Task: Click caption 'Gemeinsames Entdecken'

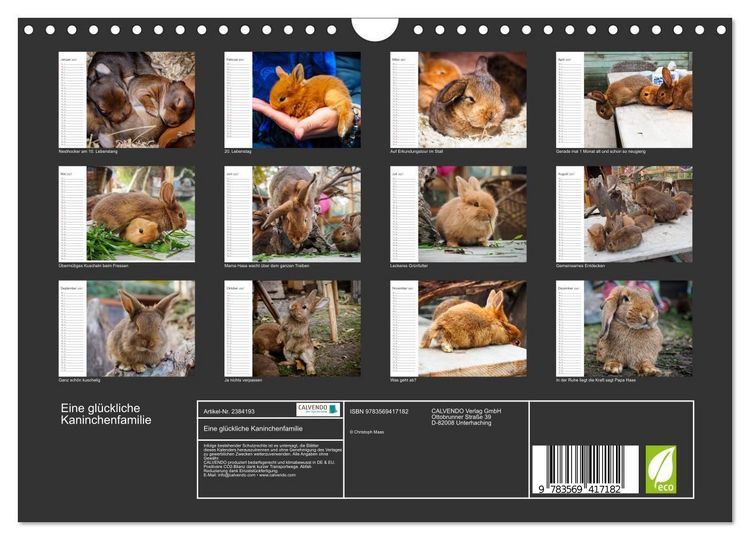Action: click(x=580, y=265)
